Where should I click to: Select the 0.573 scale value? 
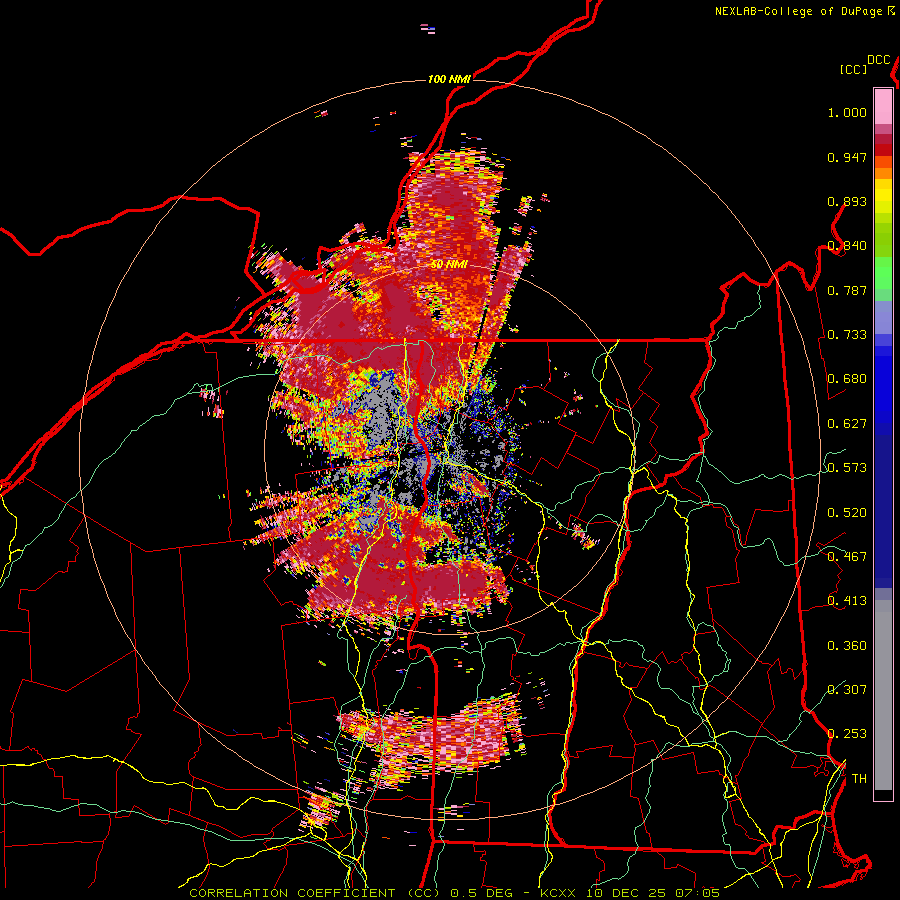point(847,468)
